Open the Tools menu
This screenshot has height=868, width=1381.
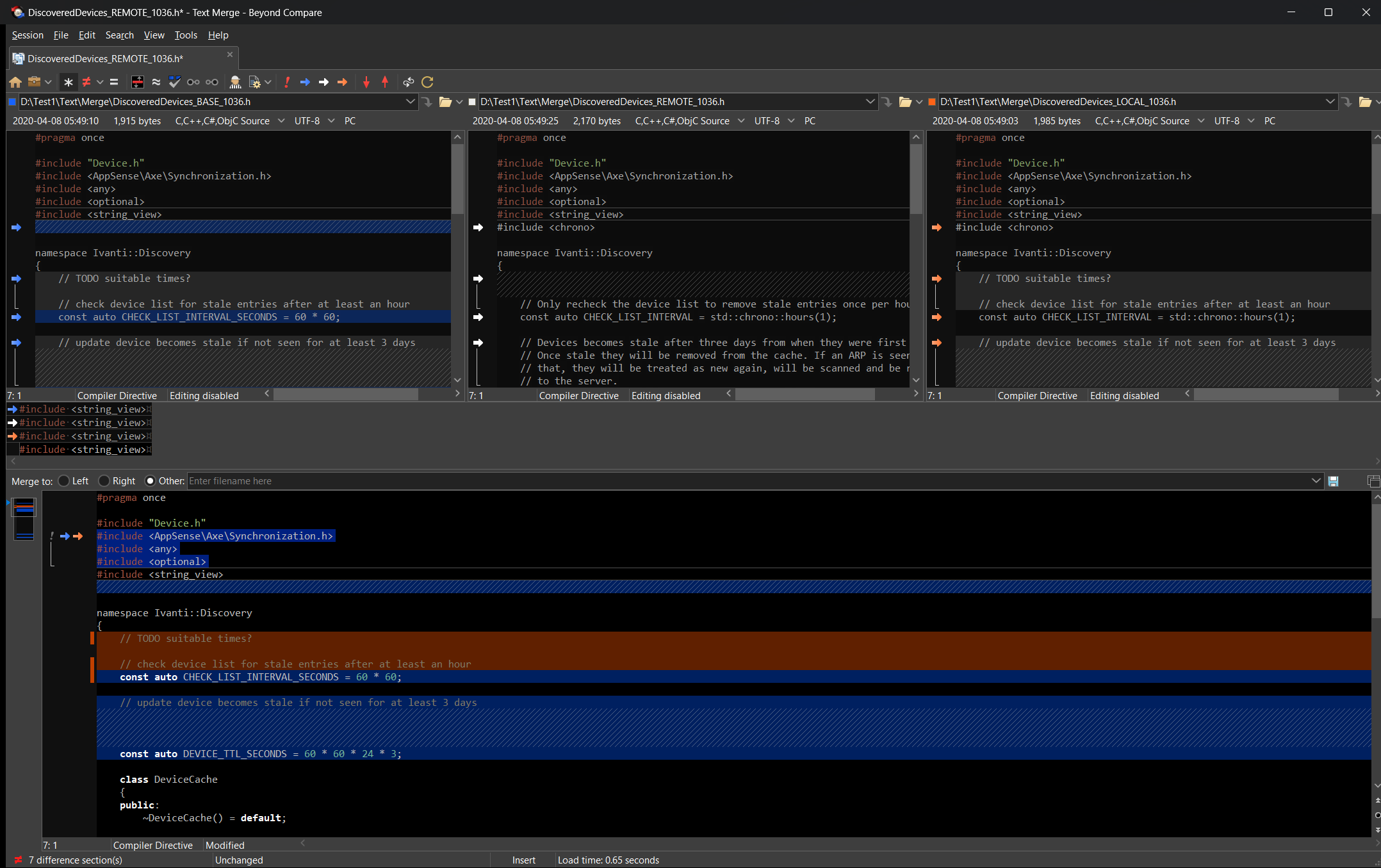click(186, 35)
